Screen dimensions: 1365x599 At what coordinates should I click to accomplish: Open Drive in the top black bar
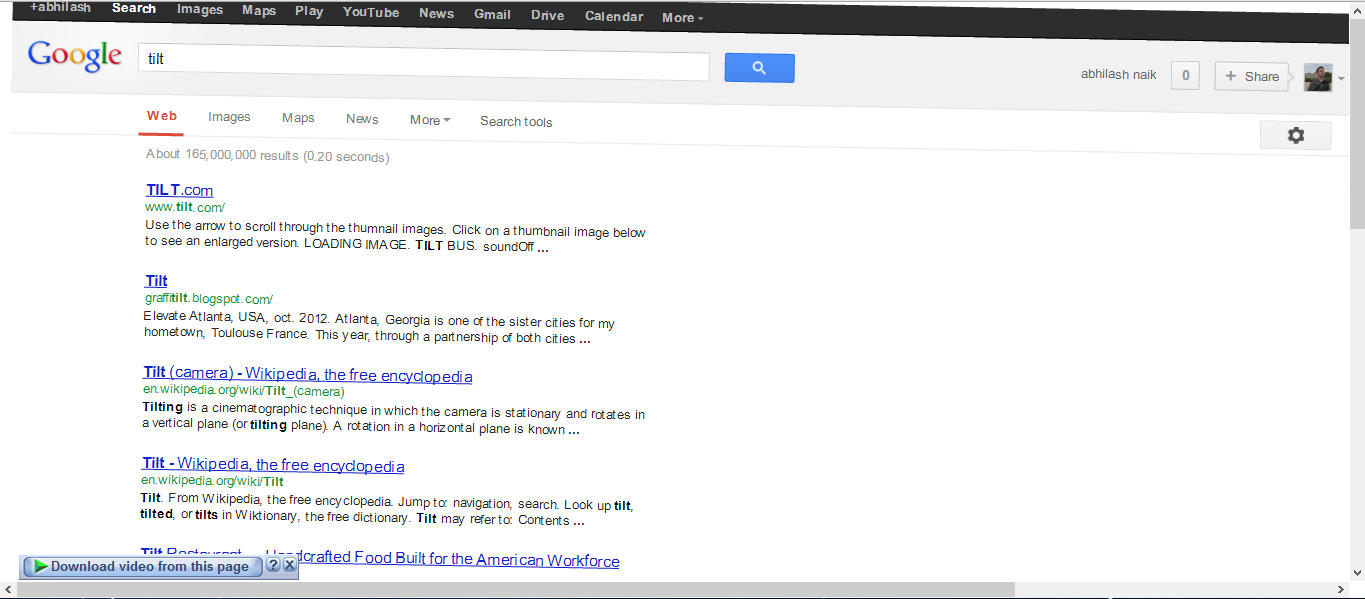(547, 15)
